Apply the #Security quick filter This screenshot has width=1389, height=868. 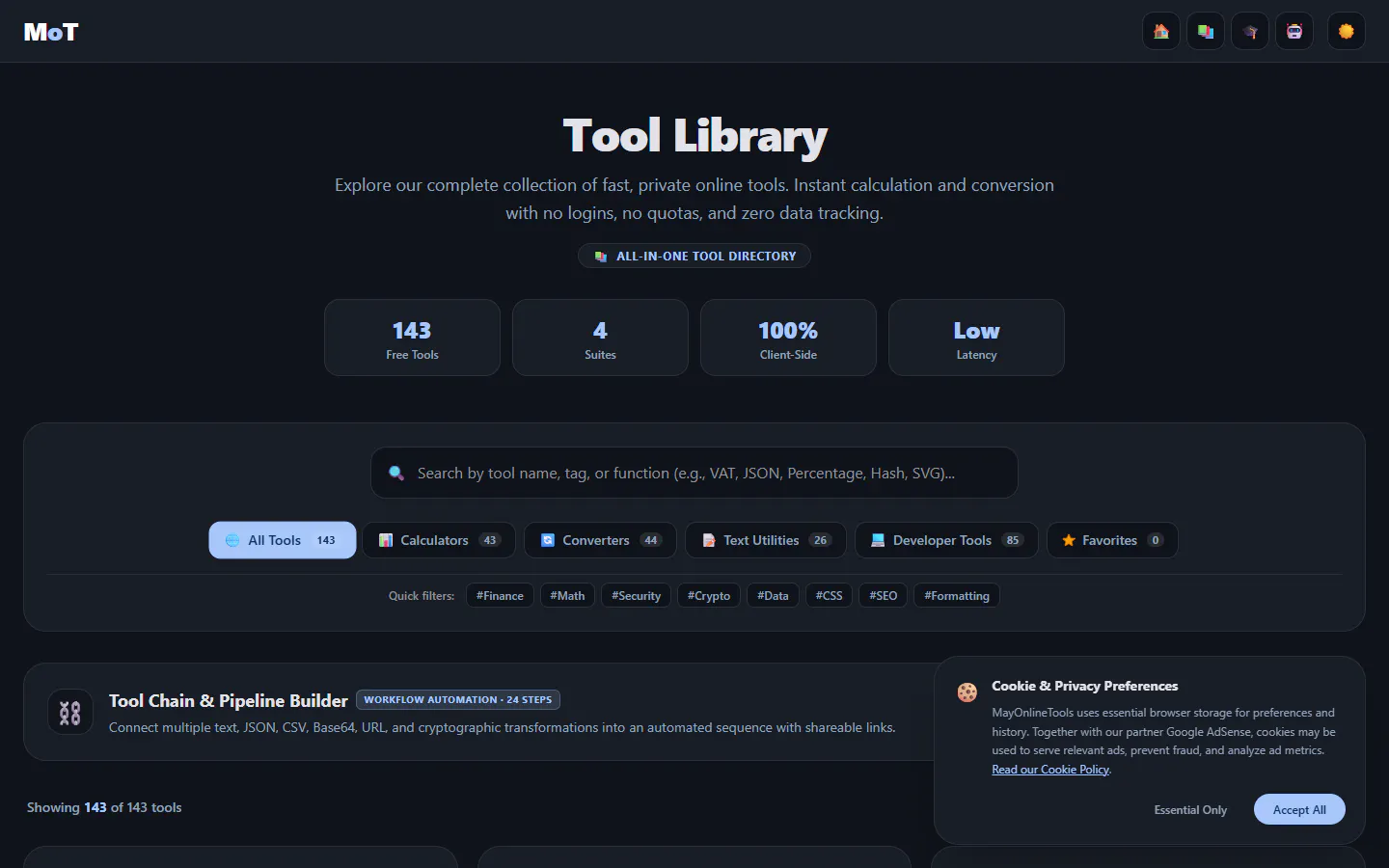(x=636, y=596)
